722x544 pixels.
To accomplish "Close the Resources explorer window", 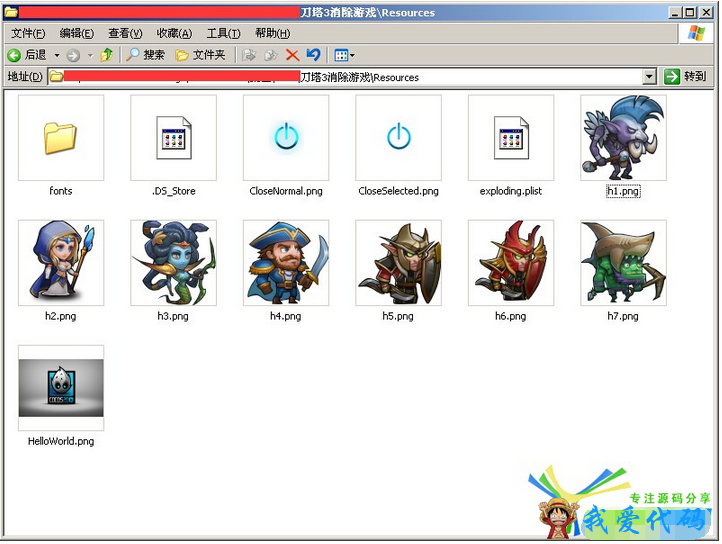I will coord(706,12).
